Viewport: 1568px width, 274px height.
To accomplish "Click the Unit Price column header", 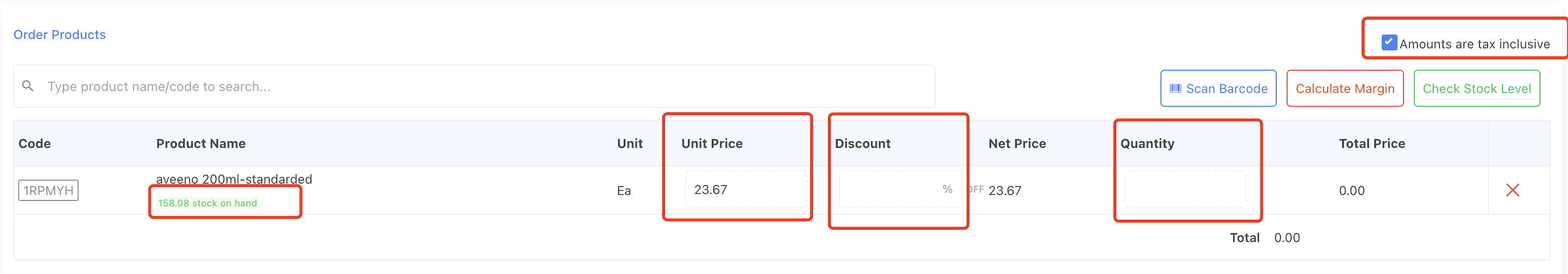I will point(712,144).
